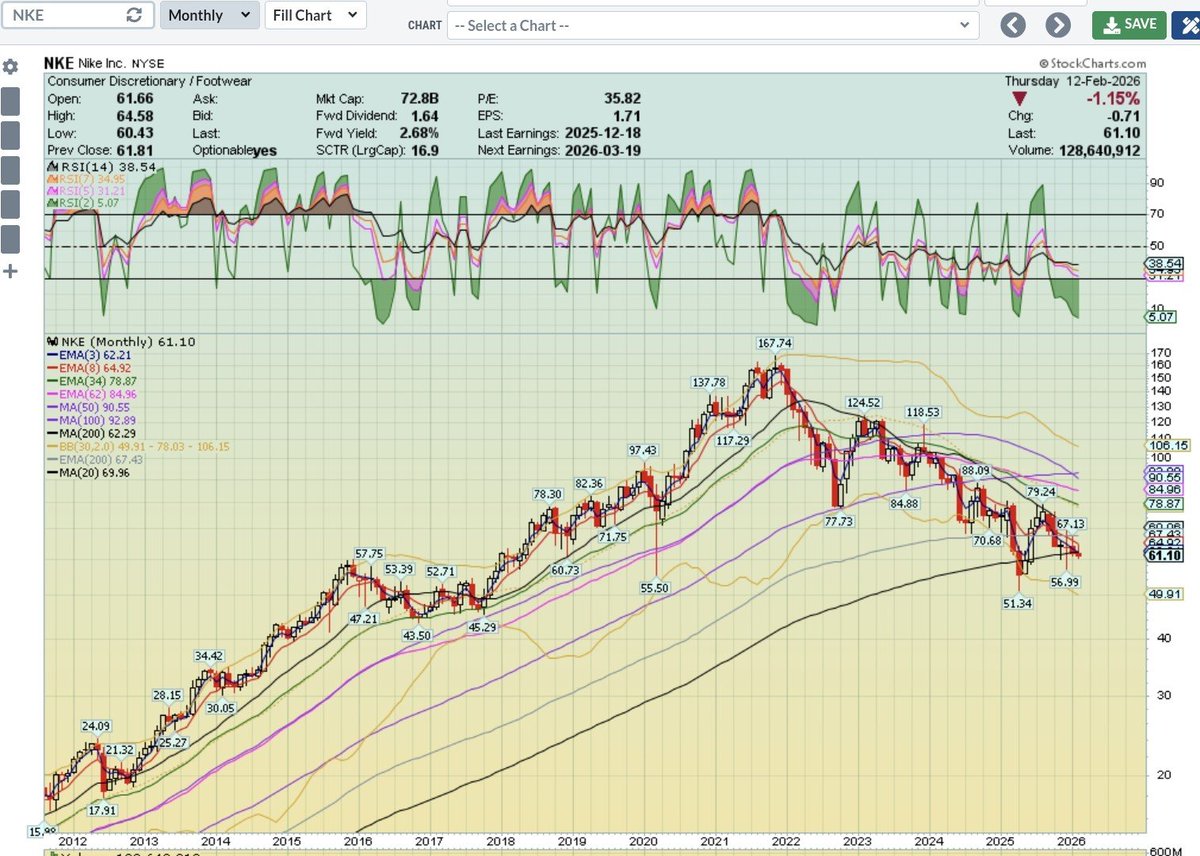Screen dimensions: 1200x856
Task: Select the MA(100) 92.89 legend entry
Action: (x=91, y=420)
